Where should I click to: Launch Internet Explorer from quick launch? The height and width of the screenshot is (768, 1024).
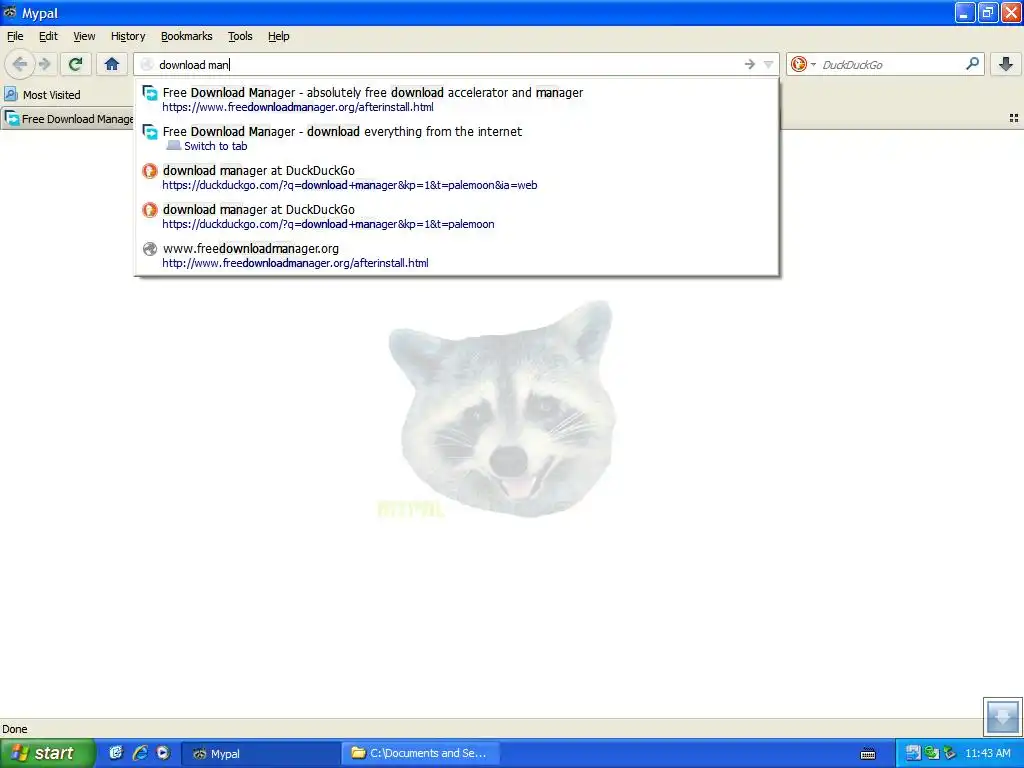[x=139, y=753]
